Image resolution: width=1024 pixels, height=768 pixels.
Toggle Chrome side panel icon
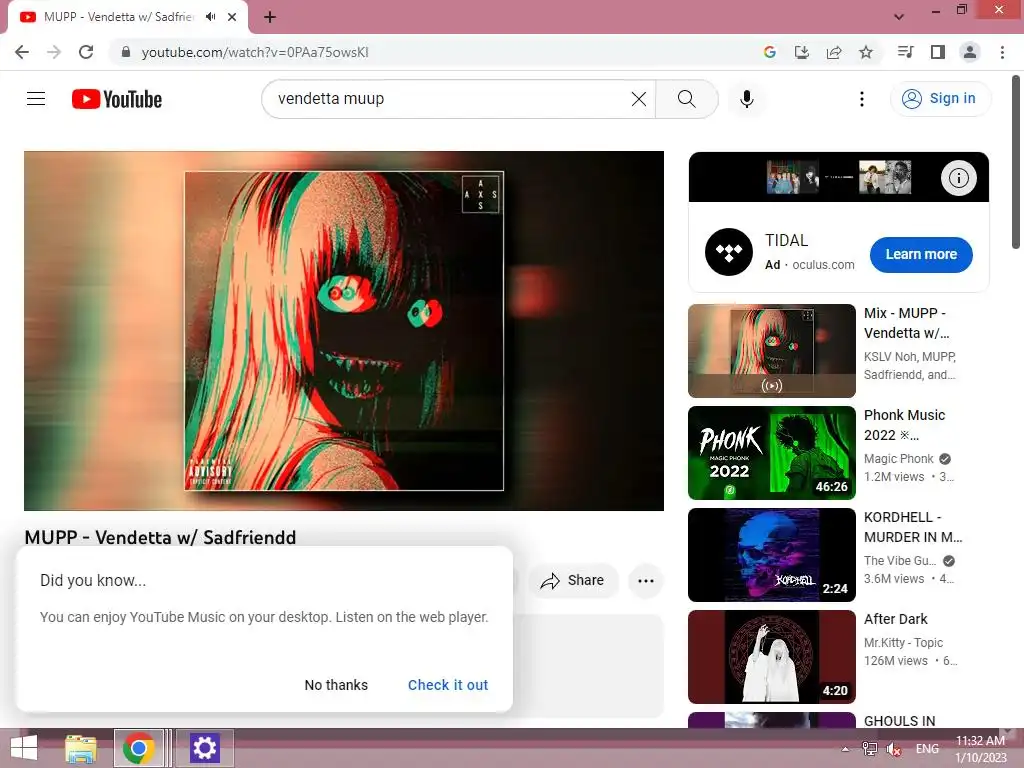(x=938, y=52)
